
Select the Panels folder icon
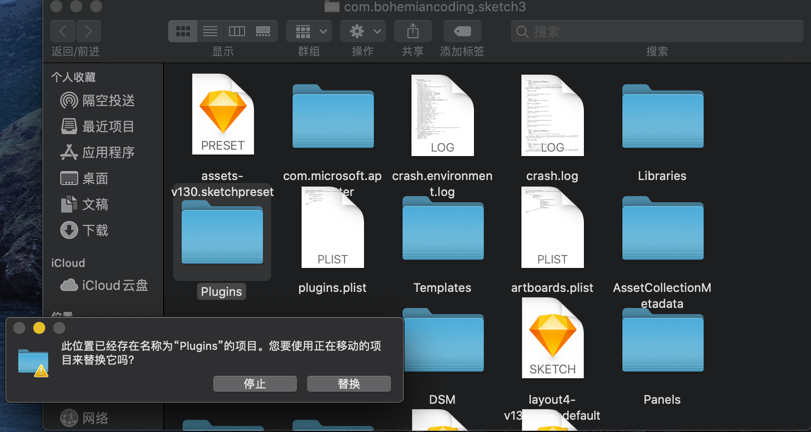coord(663,340)
